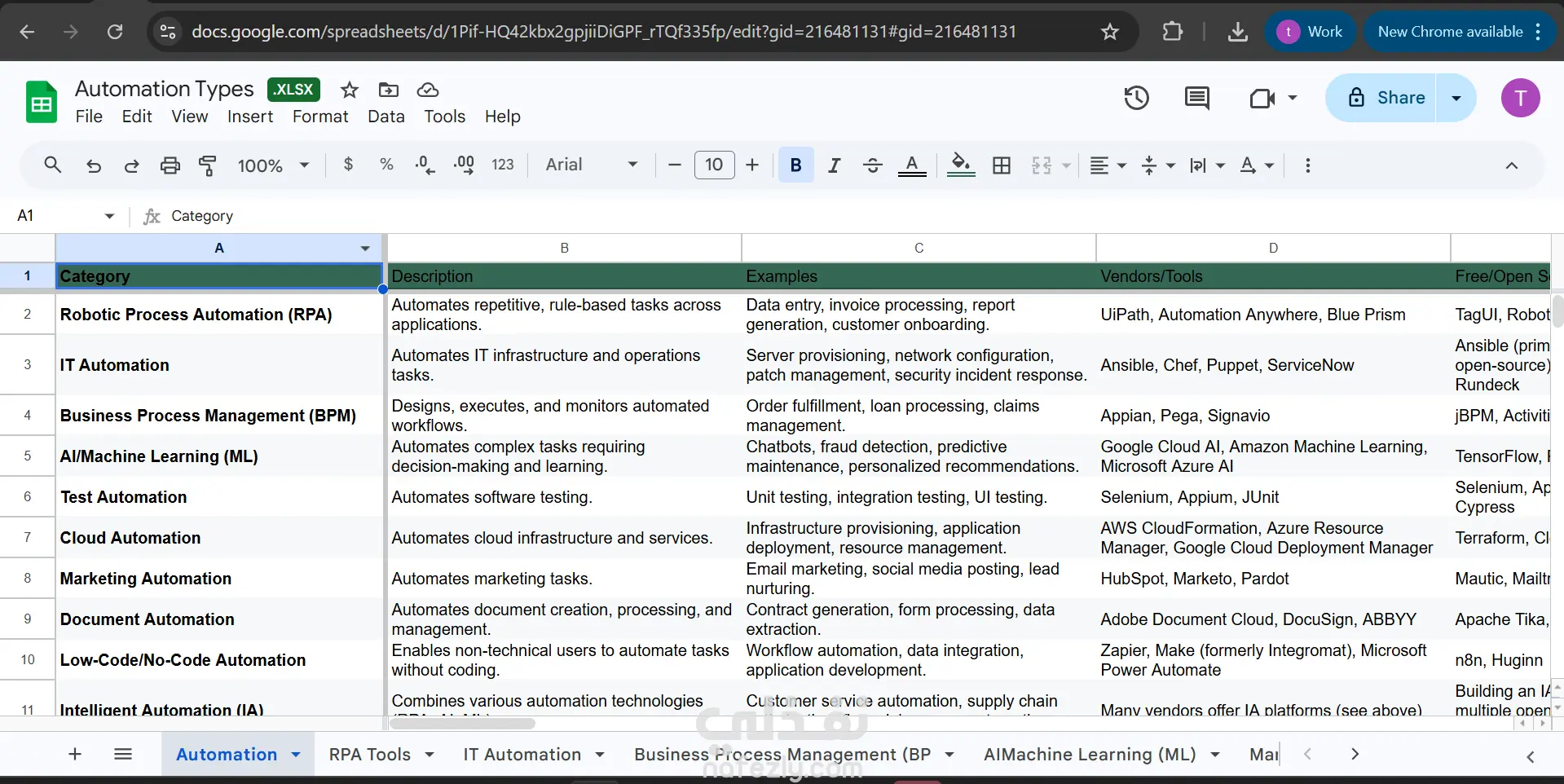1564x784 pixels.
Task: Click the merge cells icon
Action: (x=1042, y=165)
